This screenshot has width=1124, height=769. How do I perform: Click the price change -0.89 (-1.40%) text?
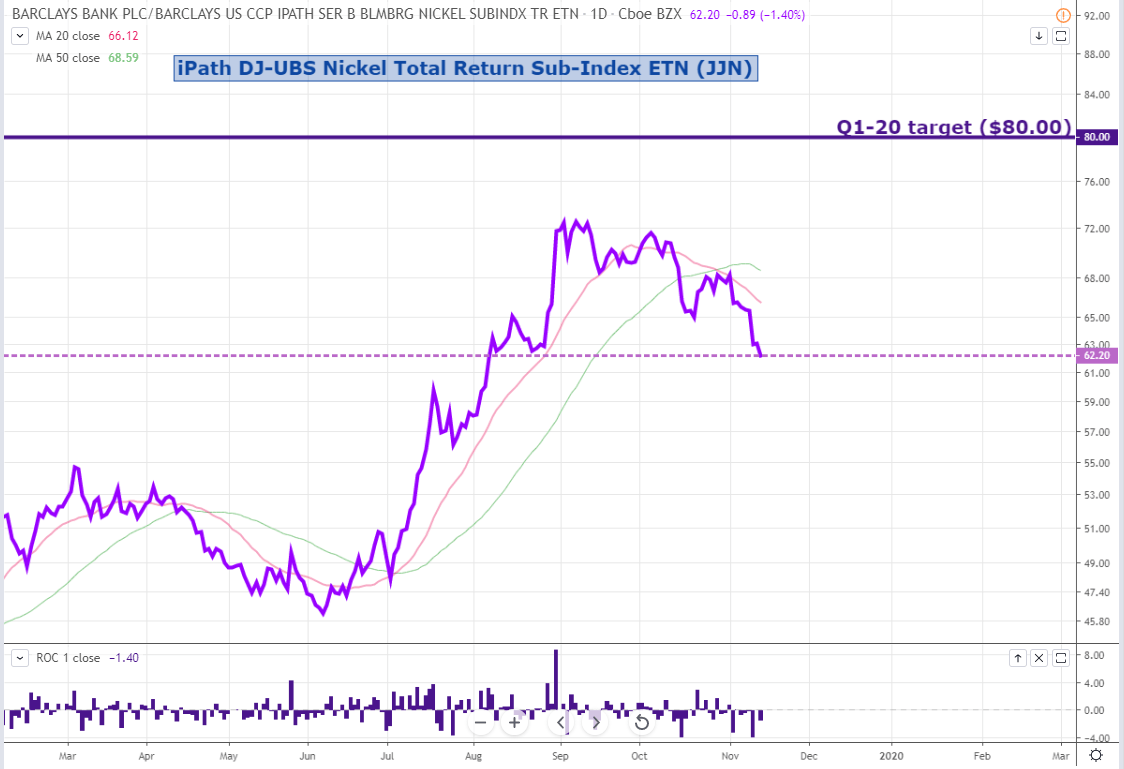tap(764, 15)
